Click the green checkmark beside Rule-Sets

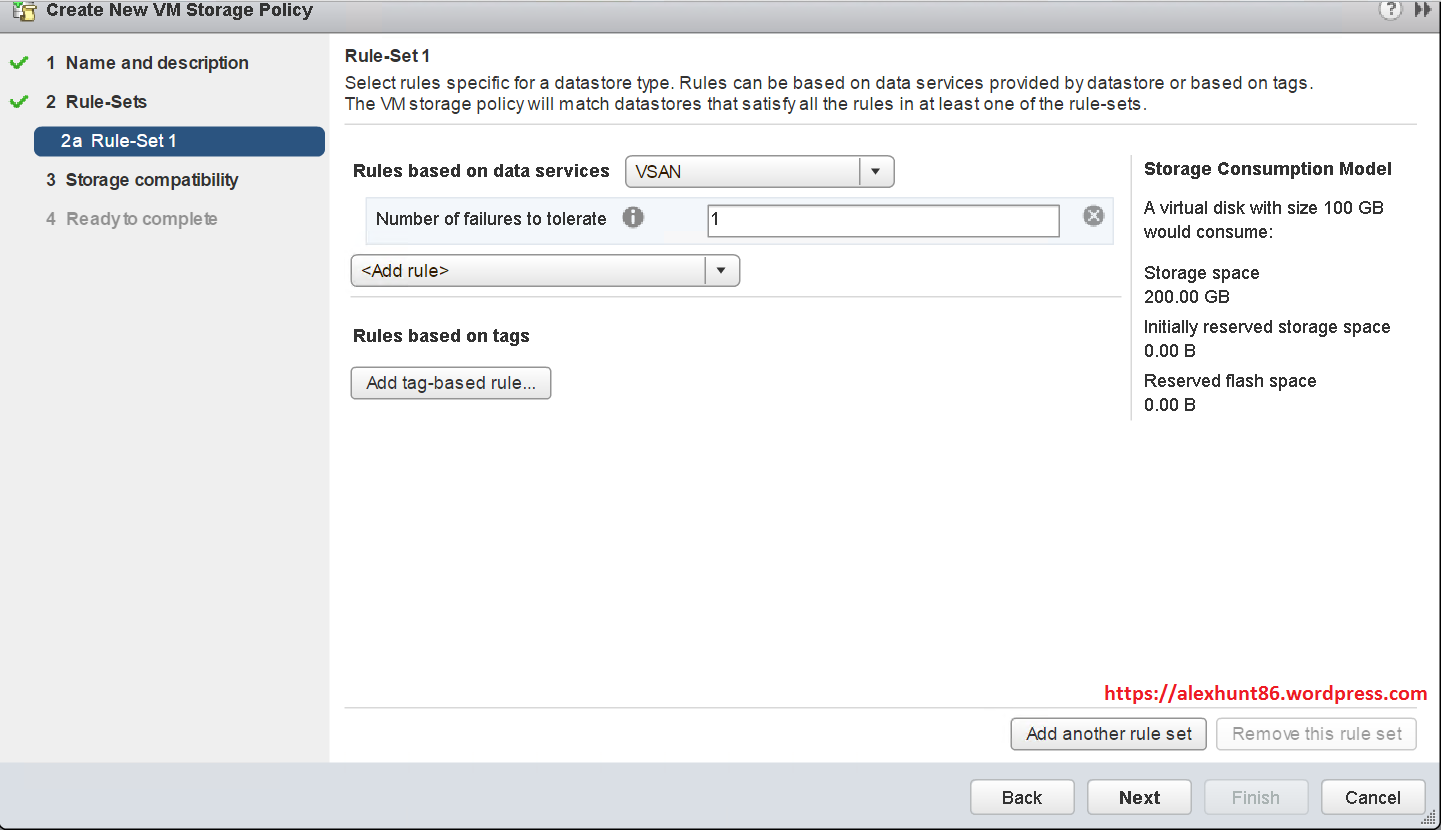click(x=20, y=101)
